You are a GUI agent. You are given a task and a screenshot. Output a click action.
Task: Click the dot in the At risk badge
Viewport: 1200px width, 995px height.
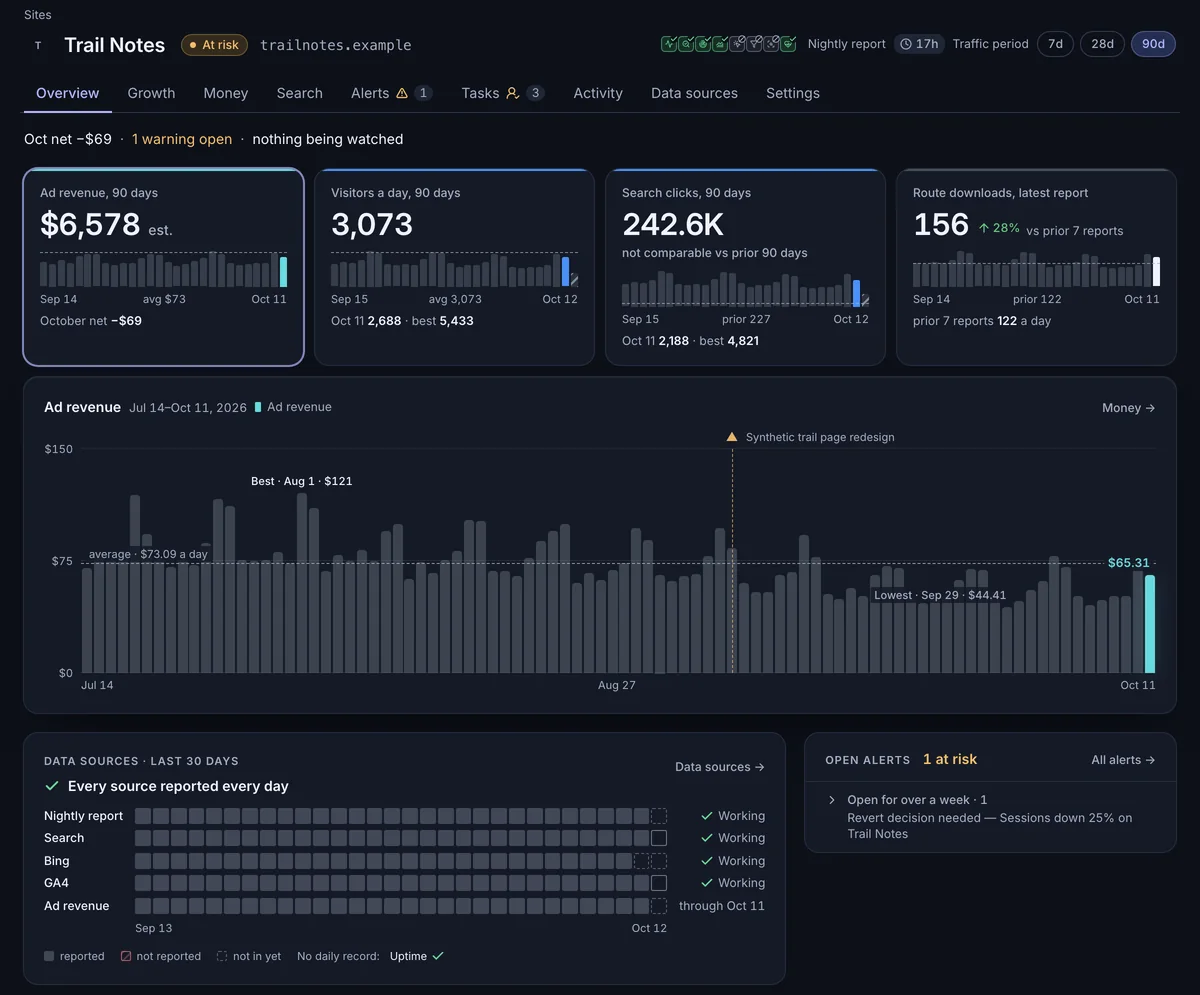pyautogui.click(x=193, y=45)
